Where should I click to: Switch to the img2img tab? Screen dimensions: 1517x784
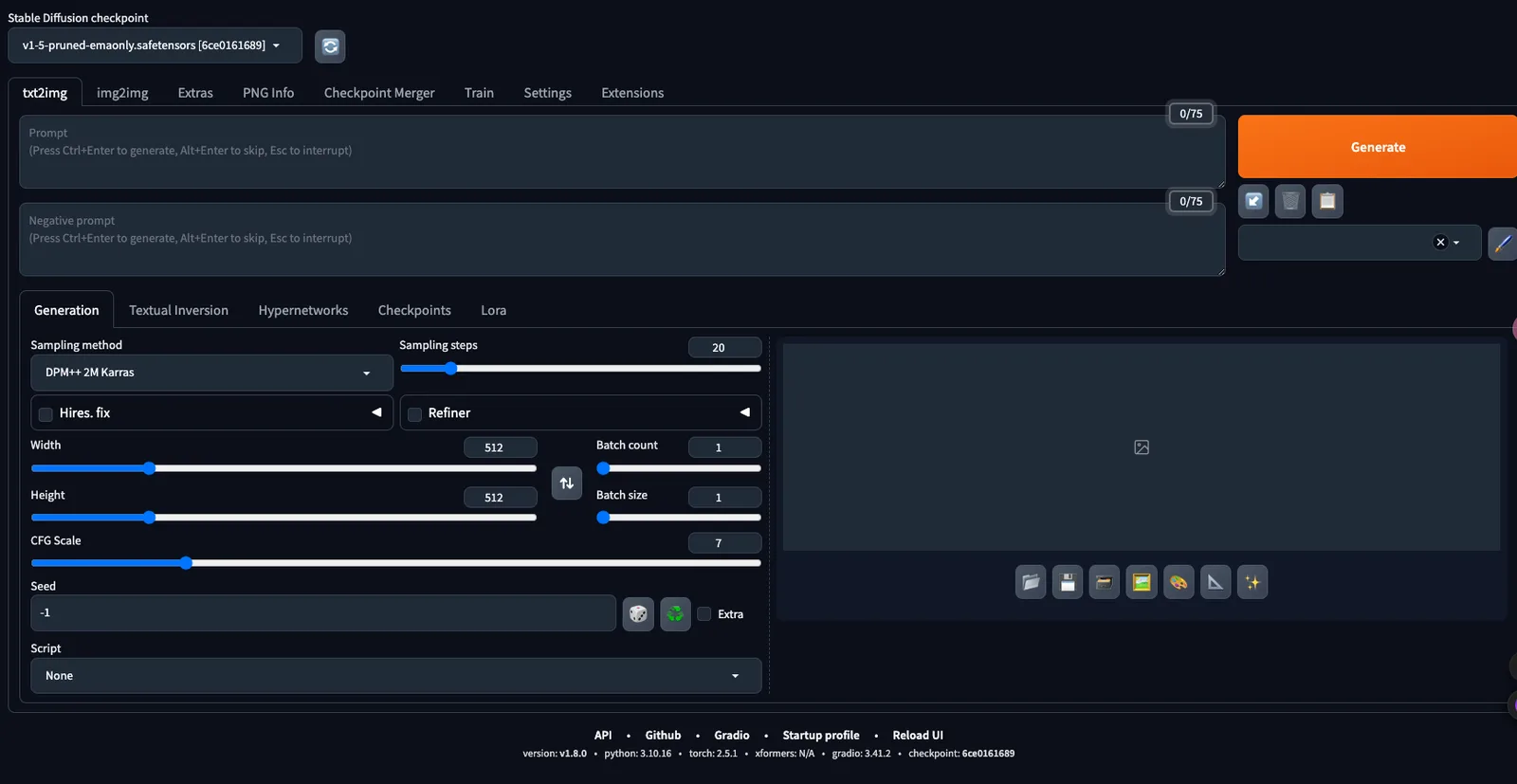122,93
